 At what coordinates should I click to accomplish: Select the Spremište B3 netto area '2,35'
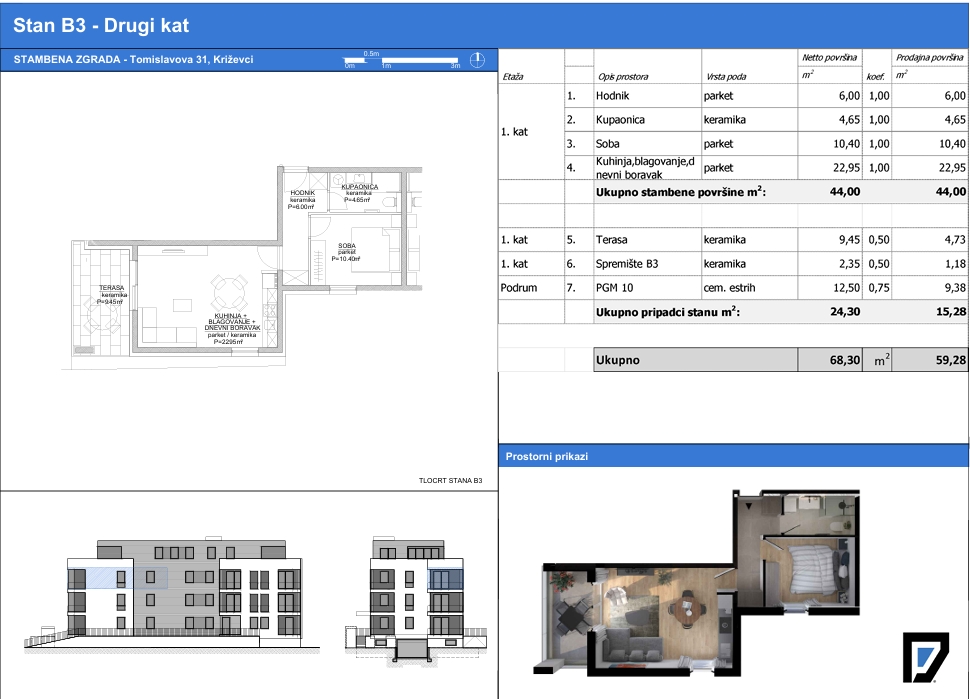pyautogui.click(x=849, y=264)
